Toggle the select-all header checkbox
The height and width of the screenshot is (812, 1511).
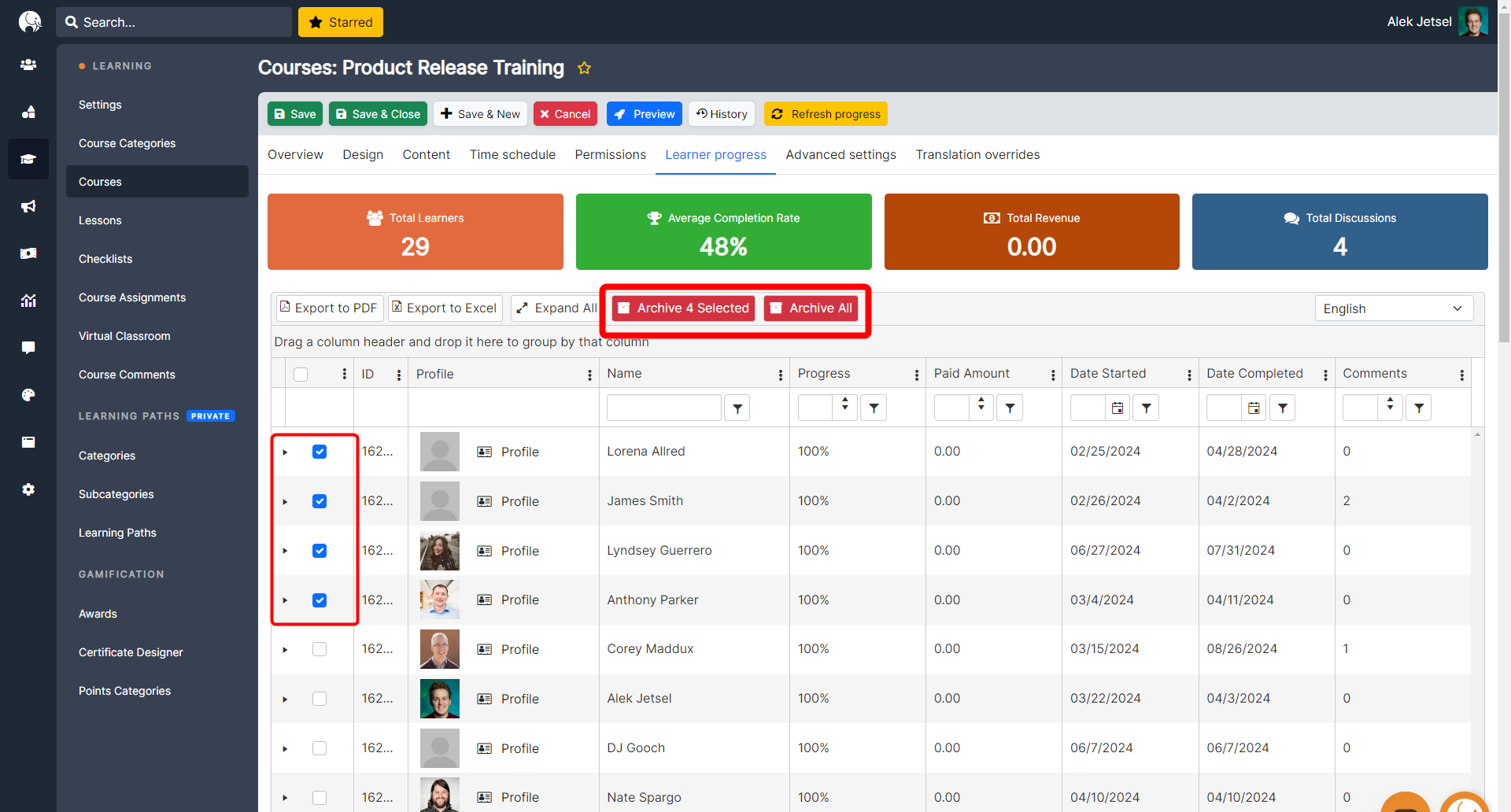pos(301,375)
